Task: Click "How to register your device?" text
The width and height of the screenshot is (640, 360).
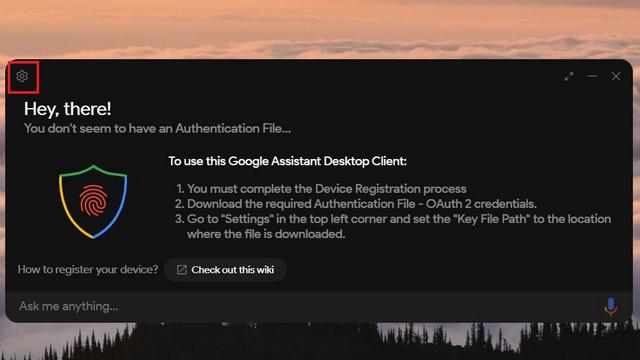Action: point(88,269)
